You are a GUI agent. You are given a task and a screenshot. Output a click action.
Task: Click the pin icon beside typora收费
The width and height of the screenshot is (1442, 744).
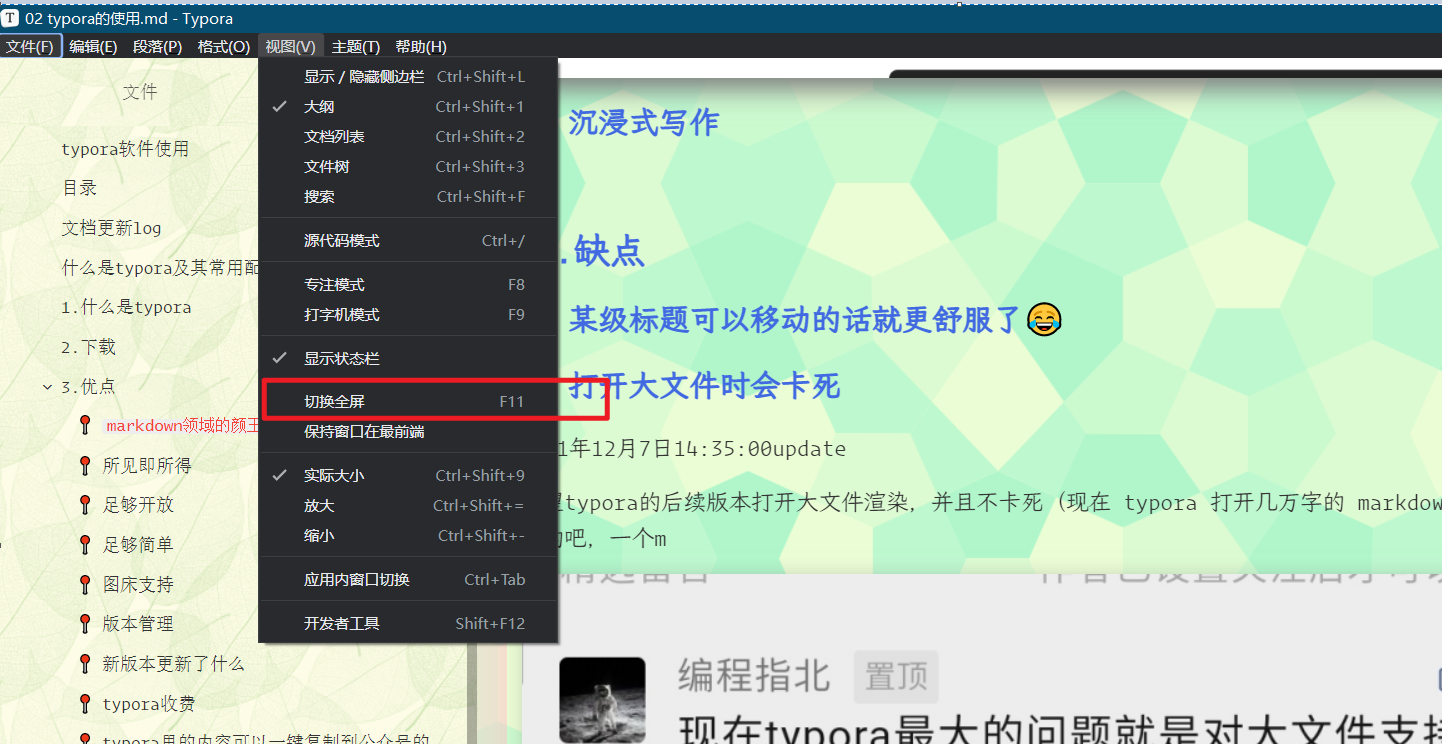click(85, 704)
